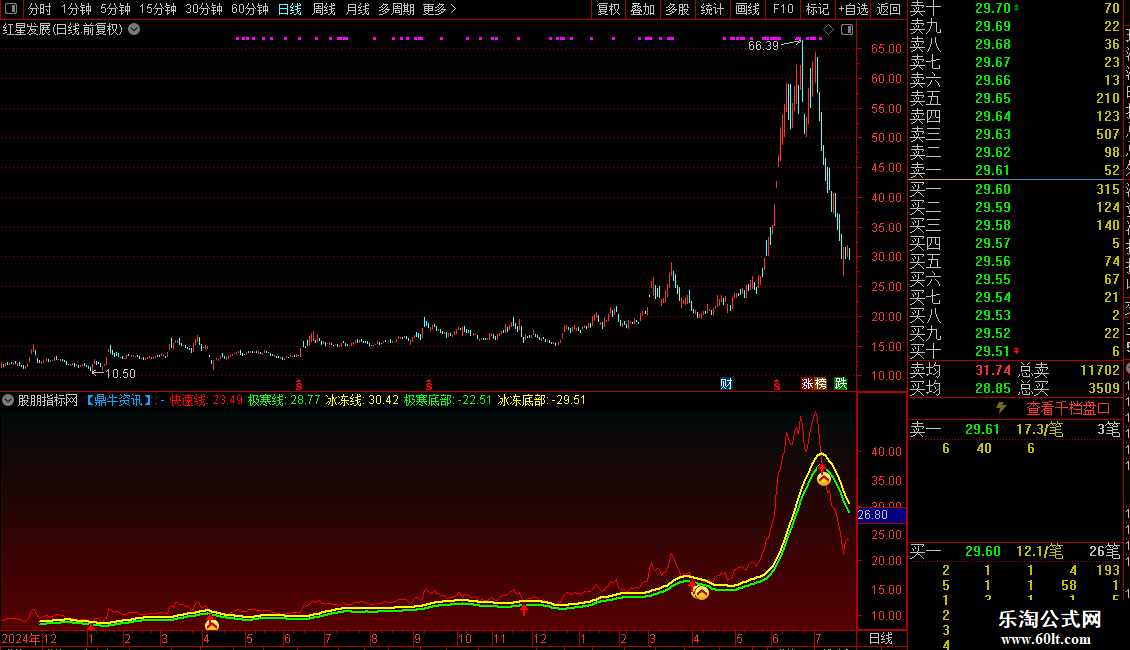Screen dimensions: 1130x650
Task: Click the 买均 28.85 value
Action: [992, 388]
